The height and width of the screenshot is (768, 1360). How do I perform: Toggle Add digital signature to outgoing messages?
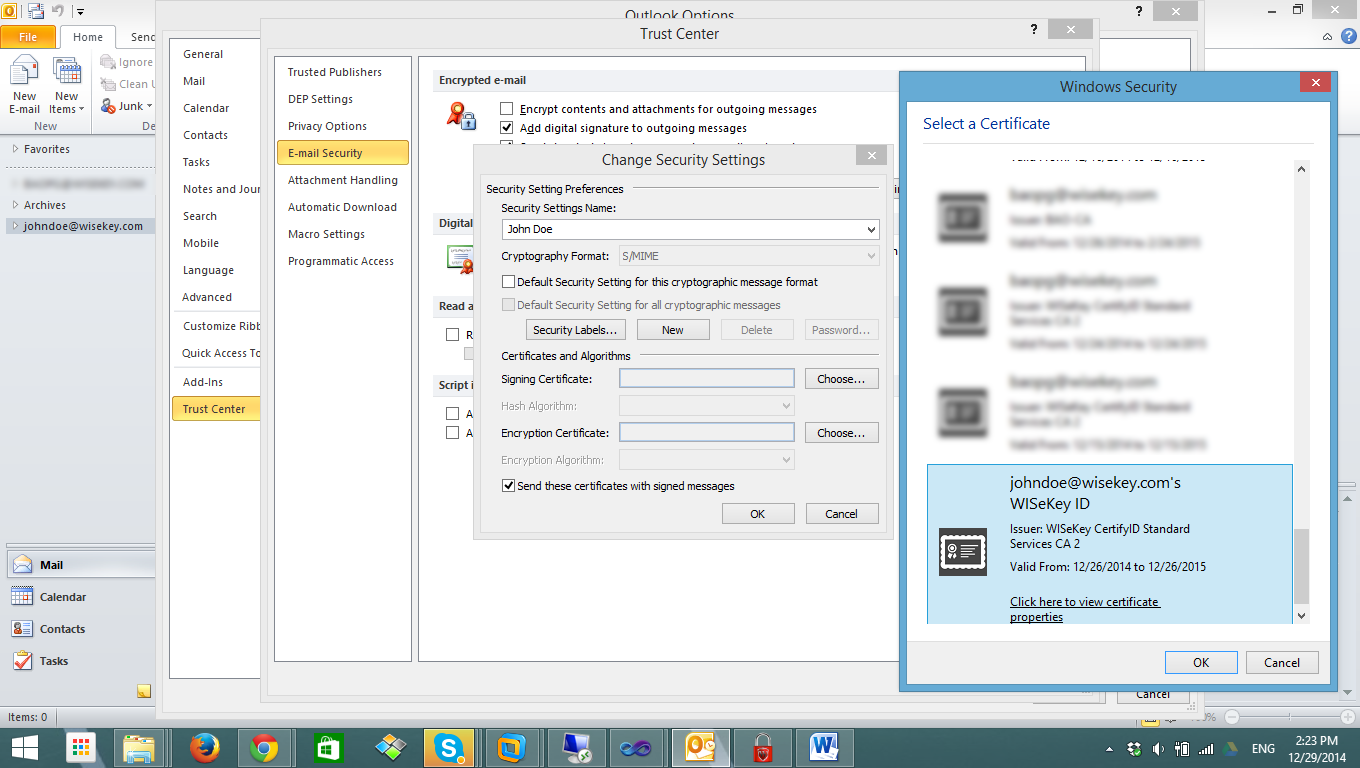tap(507, 128)
